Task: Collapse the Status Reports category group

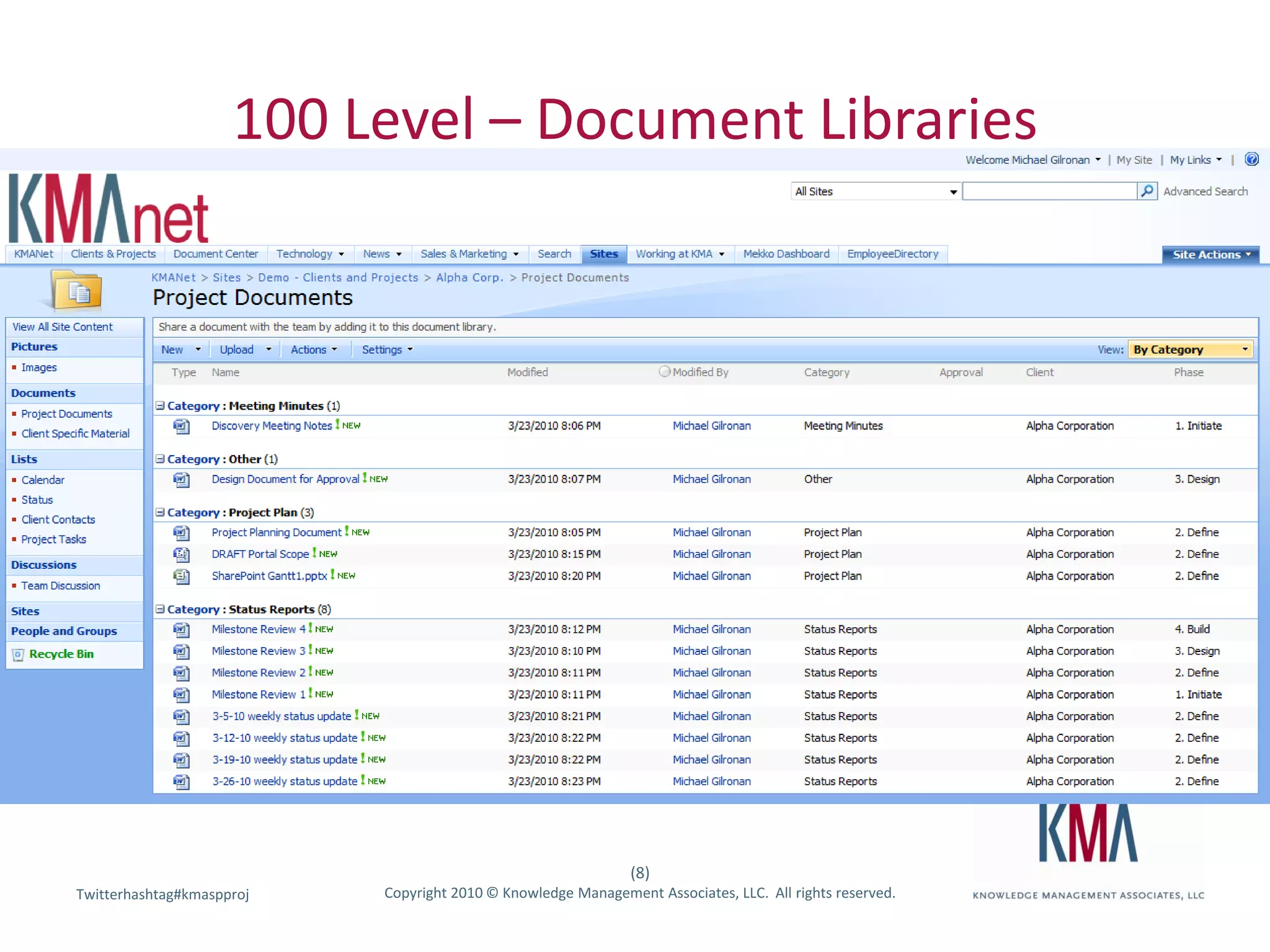Action: (x=160, y=609)
